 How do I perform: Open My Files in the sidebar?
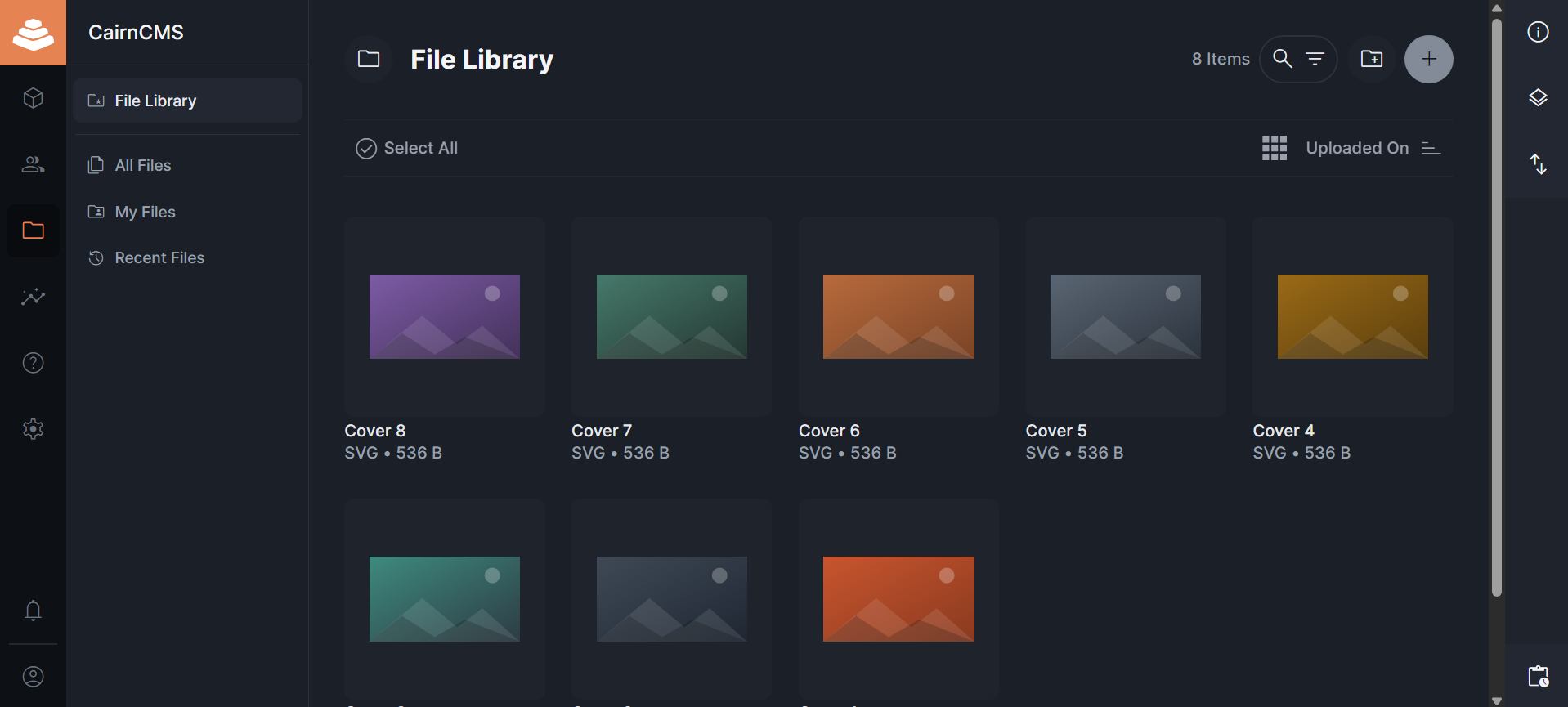coord(187,212)
